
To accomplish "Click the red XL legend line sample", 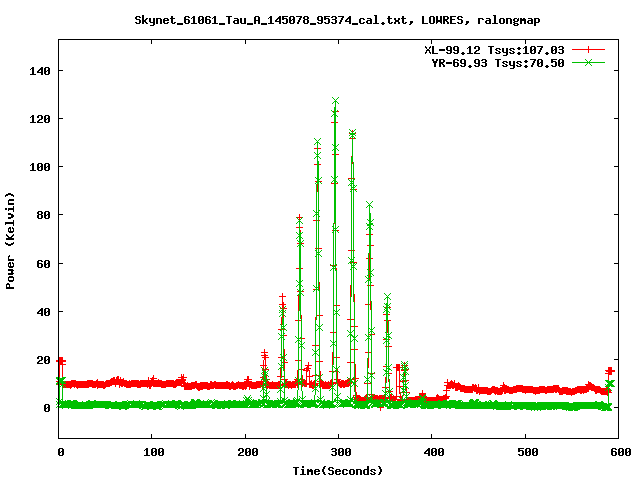I will tap(590, 49).
